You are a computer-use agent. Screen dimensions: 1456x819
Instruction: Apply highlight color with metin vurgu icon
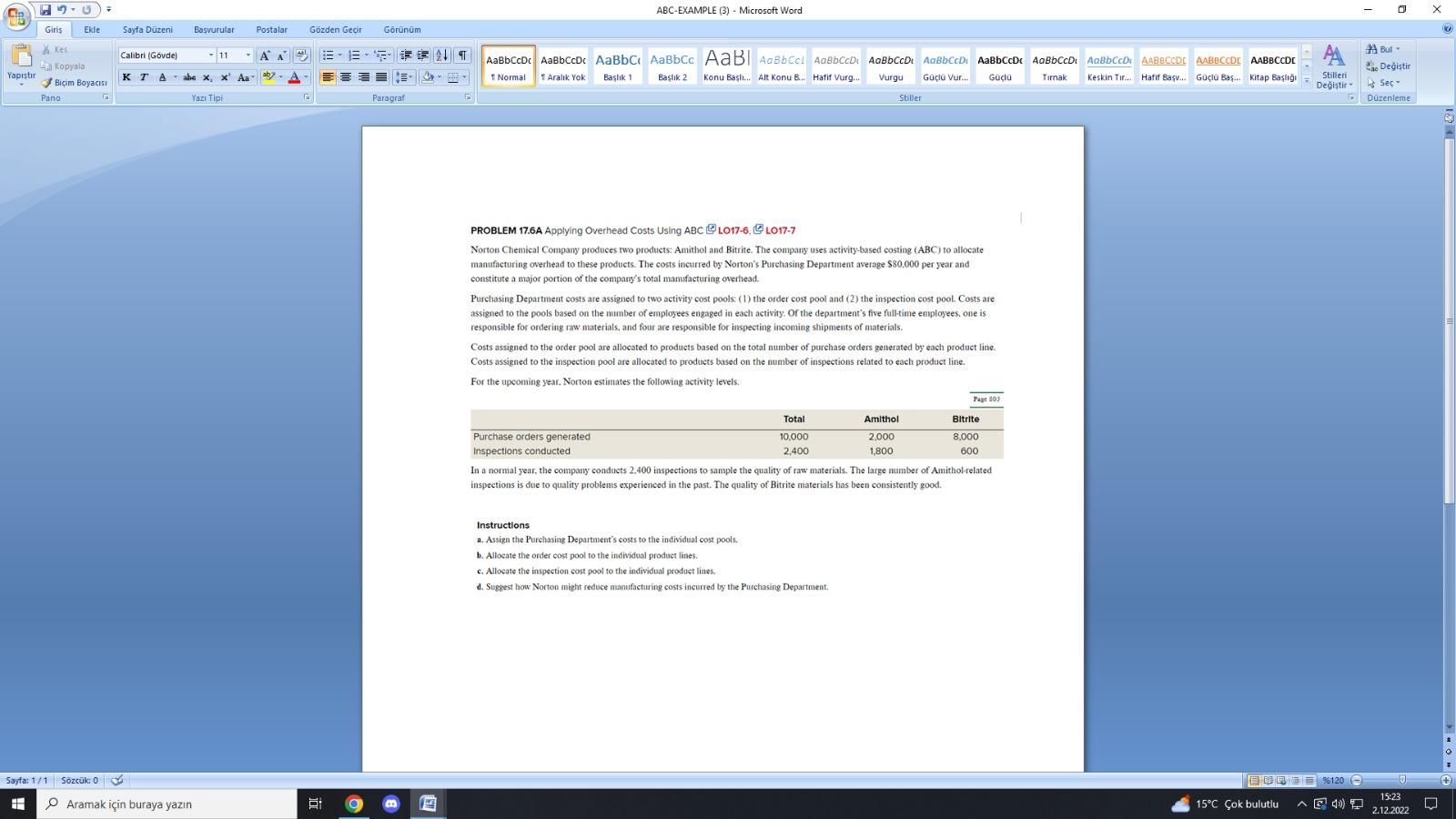269,76
